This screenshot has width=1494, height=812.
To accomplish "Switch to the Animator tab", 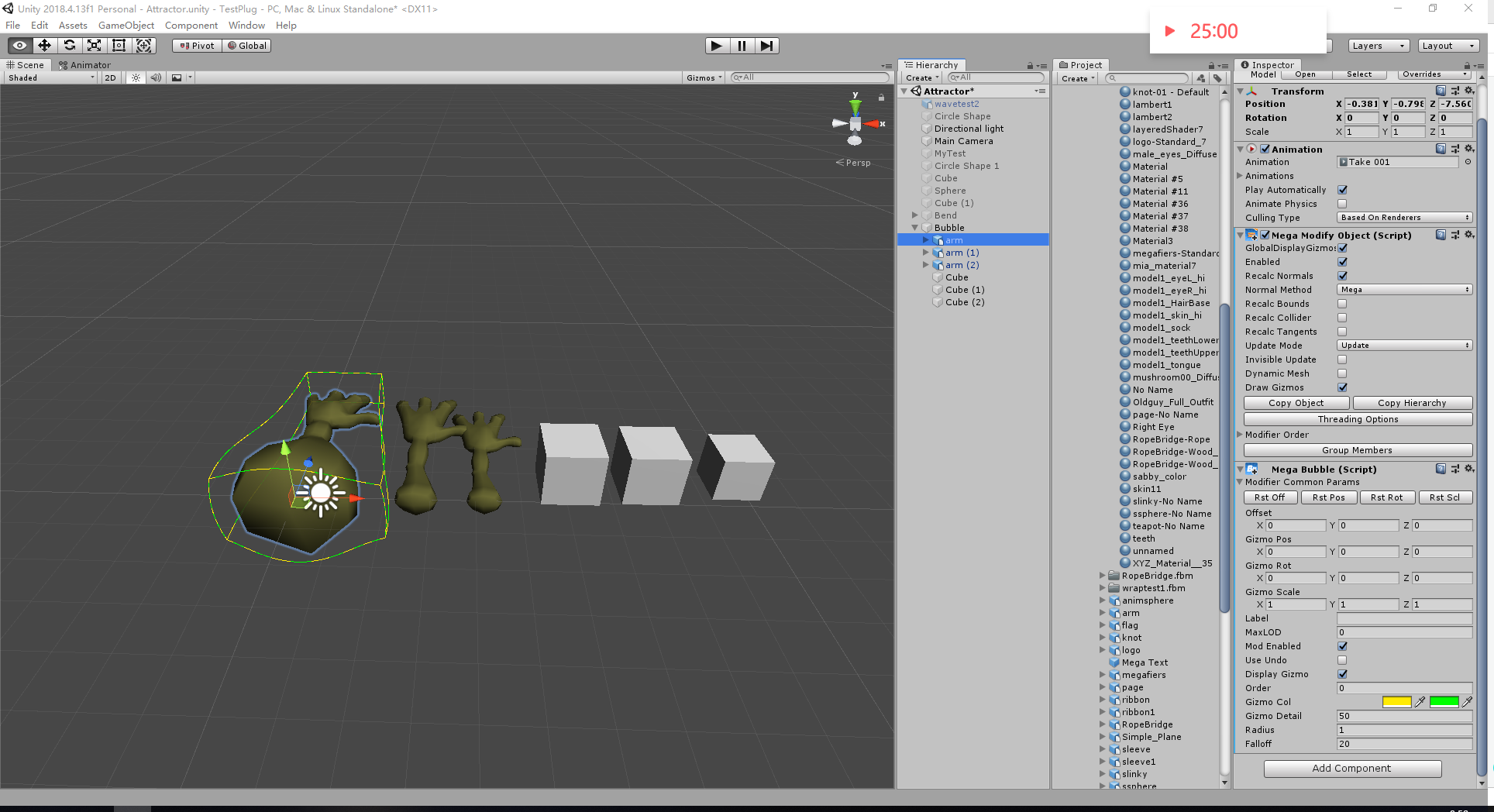I will coord(84,65).
